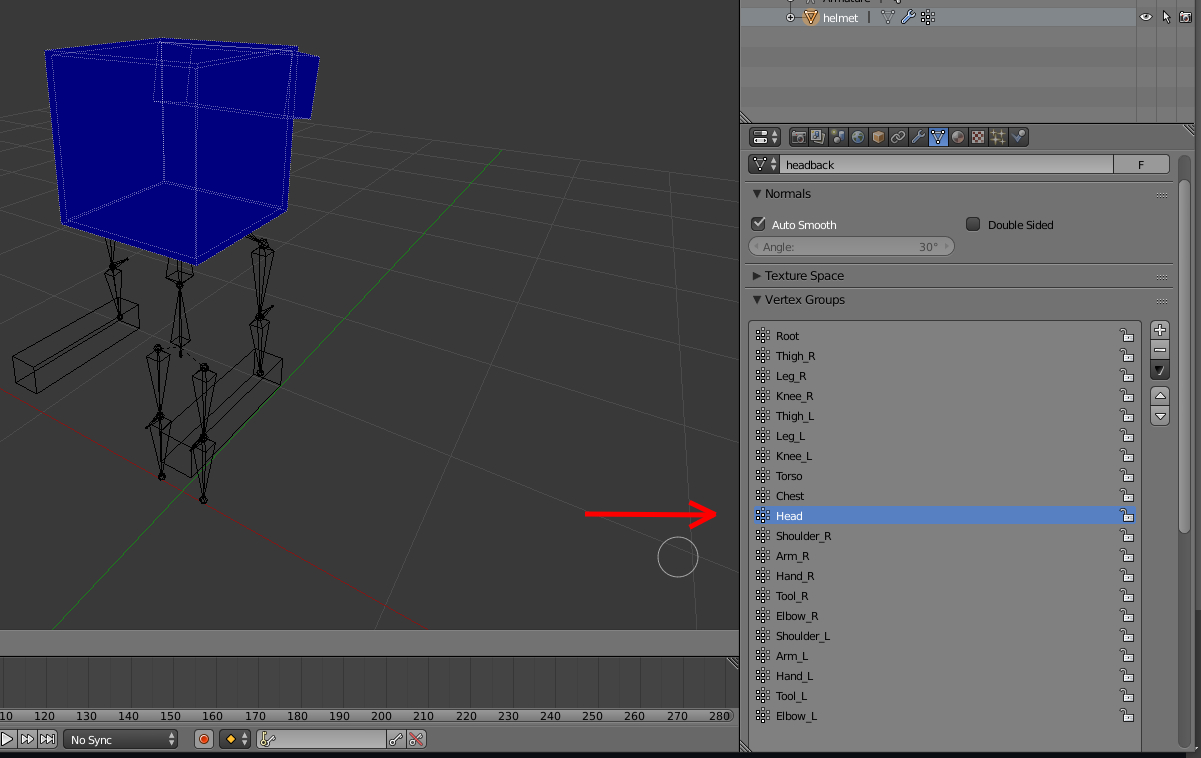
Task: Open the Object Constraints tab (chain link)
Action: 898,137
